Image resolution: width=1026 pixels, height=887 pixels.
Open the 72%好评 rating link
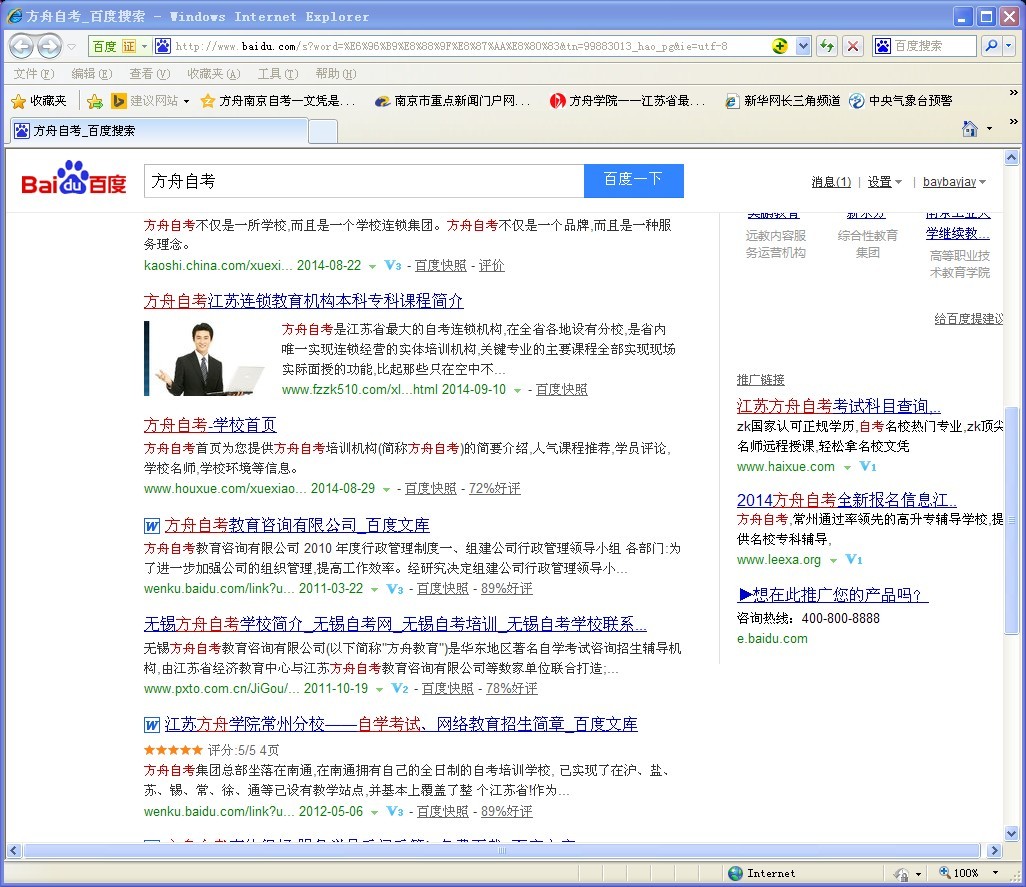click(x=495, y=489)
